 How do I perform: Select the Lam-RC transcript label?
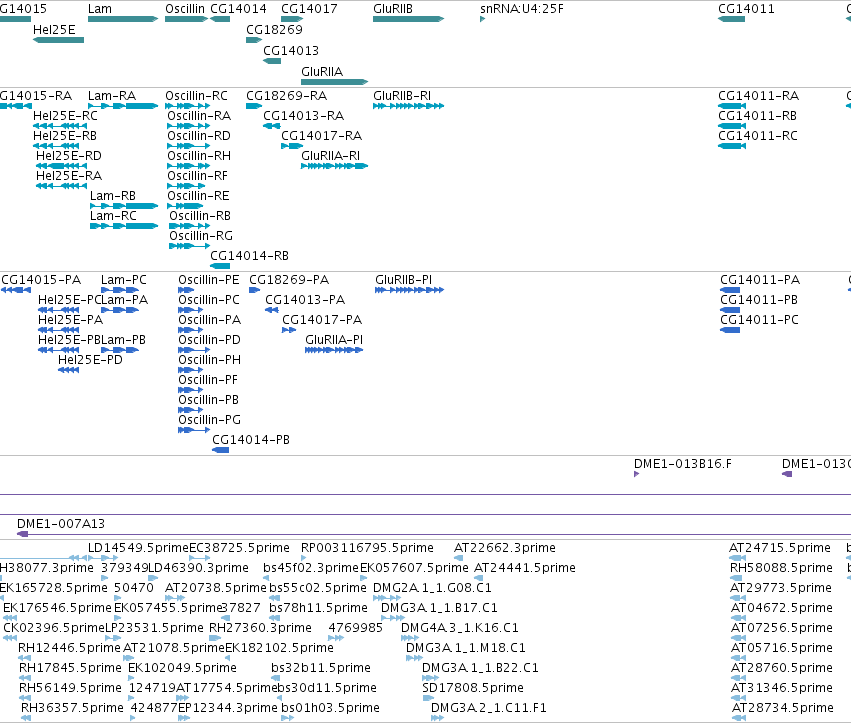(x=113, y=216)
